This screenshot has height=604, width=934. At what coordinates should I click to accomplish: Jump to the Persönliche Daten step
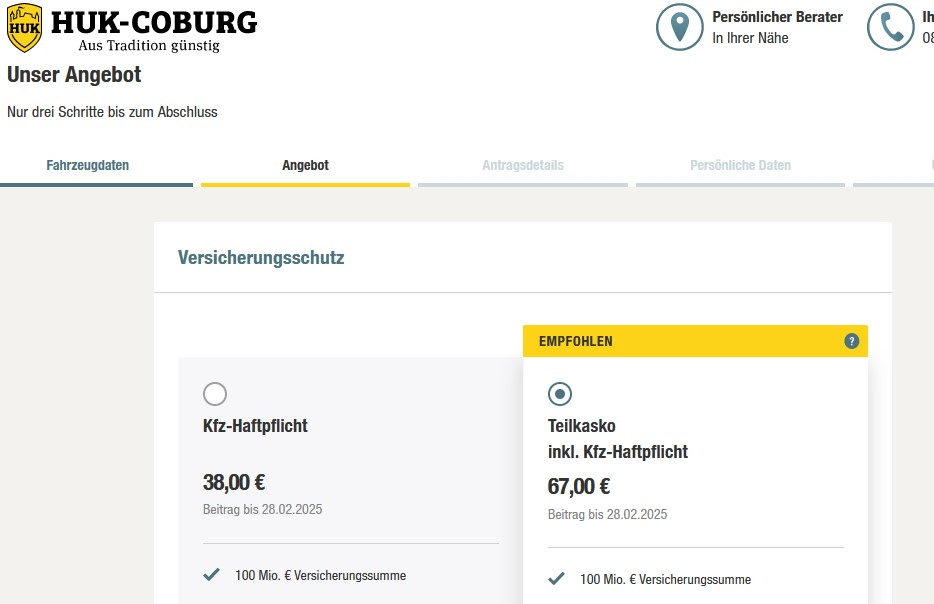pos(740,165)
